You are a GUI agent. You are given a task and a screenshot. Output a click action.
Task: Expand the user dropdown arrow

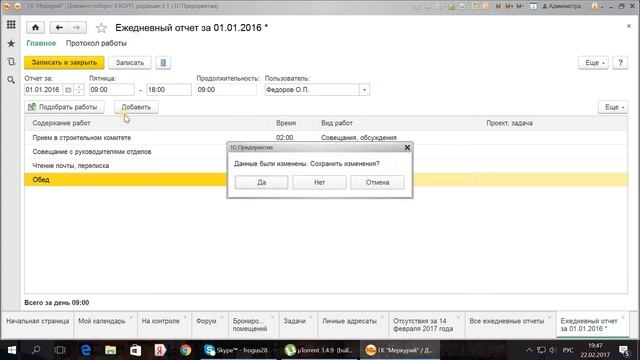click(364, 89)
